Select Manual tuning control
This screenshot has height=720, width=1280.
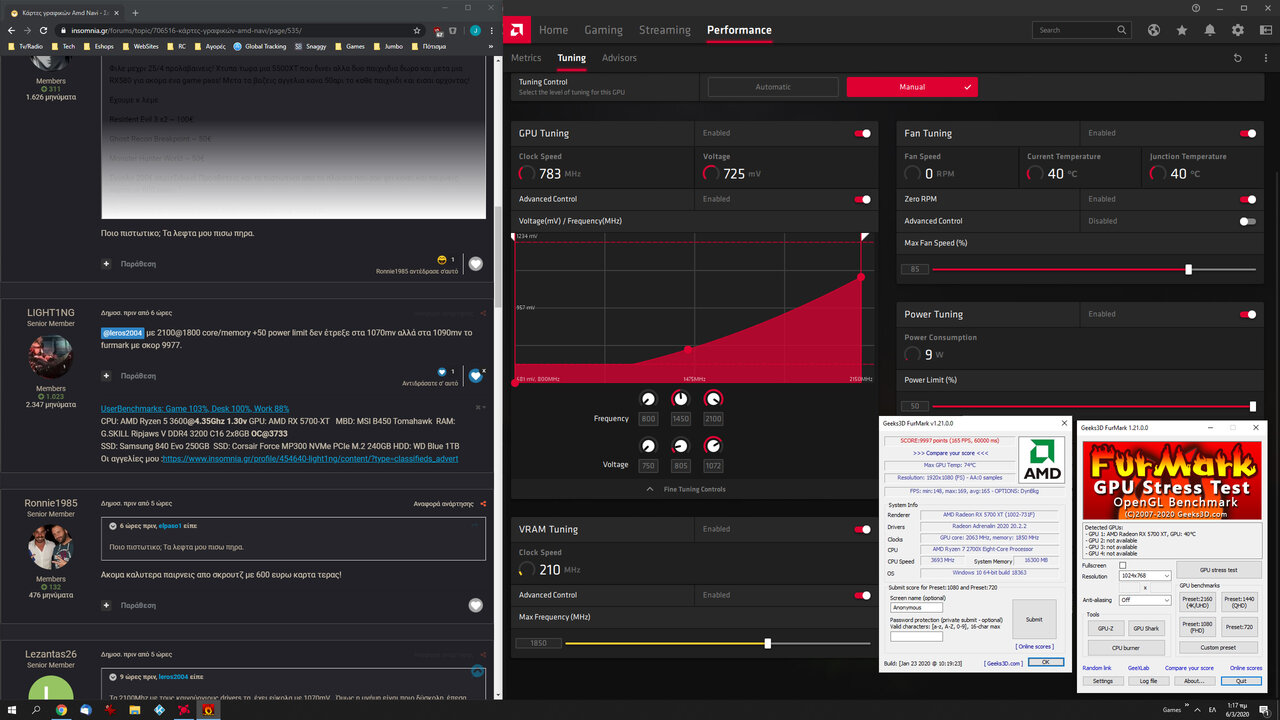pos(912,87)
